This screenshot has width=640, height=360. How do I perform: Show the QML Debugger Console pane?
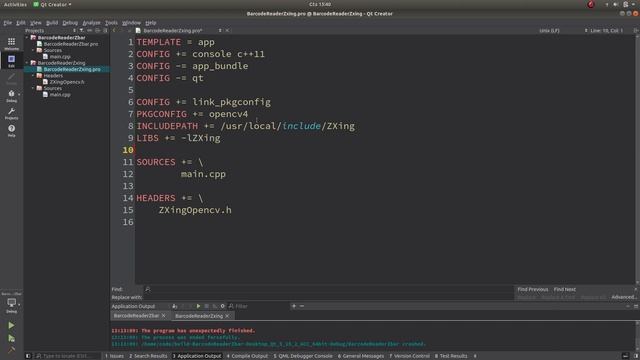tap(303, 356)
